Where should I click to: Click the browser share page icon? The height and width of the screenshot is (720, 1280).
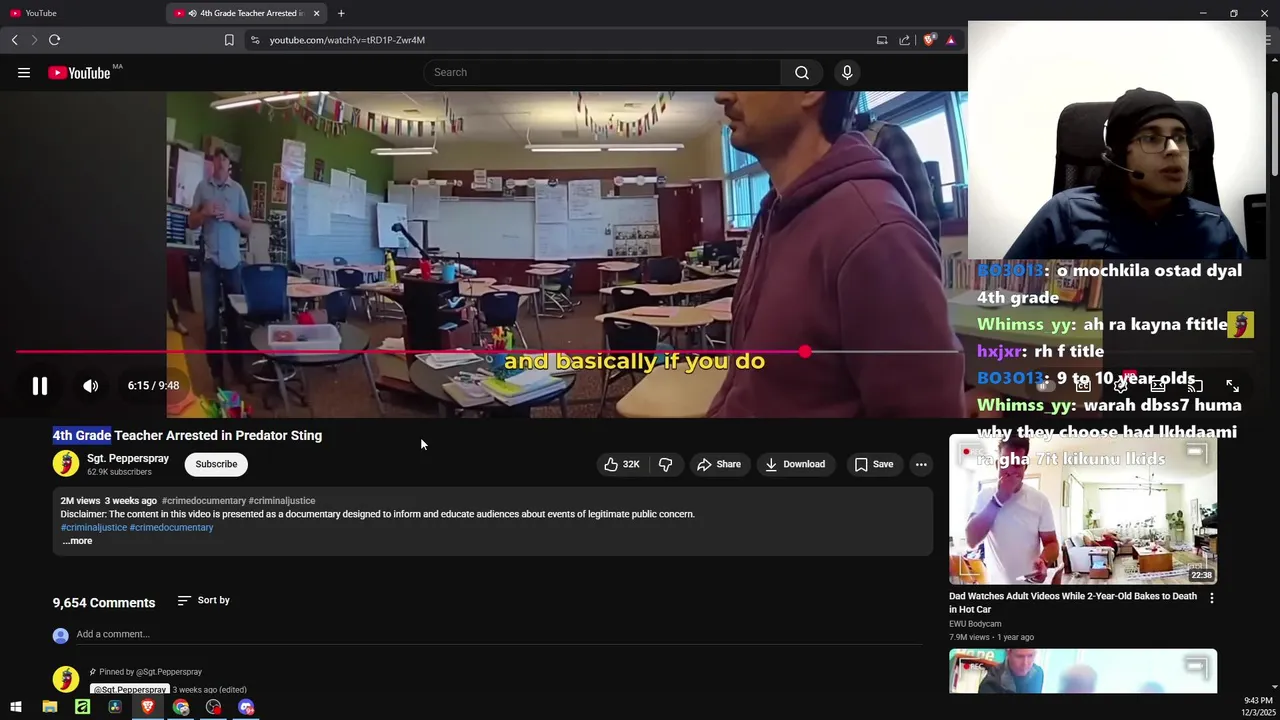(905, 40)
